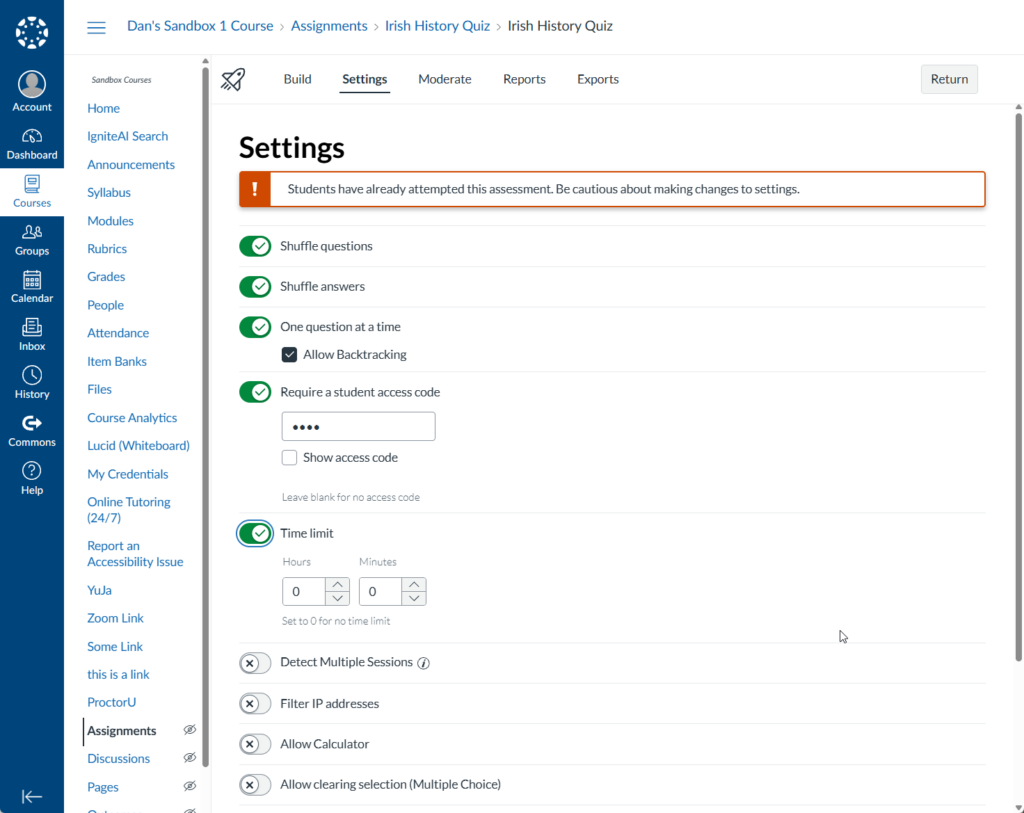Click the hidden-eye icon next to Discussions
Screen dimensions: 1024x813
tap(189, 758)
